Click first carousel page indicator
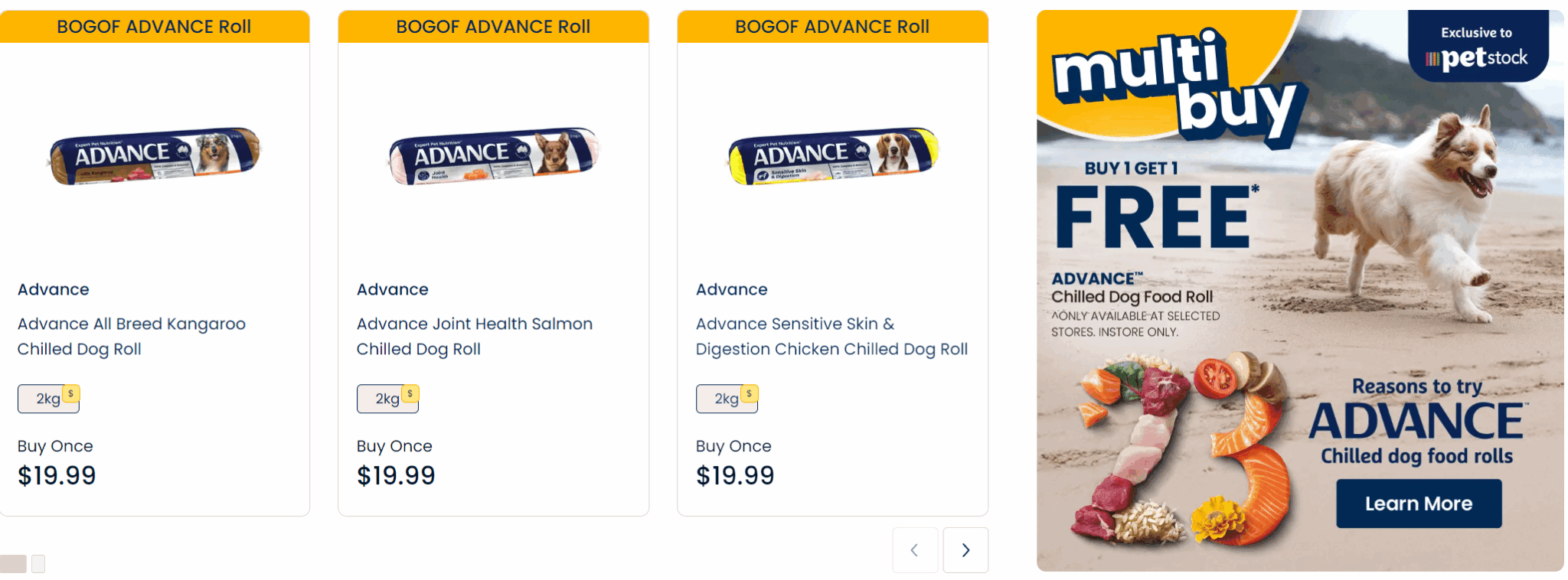Viewport: 1568px width, 580px height. click(x=13, y=564)
